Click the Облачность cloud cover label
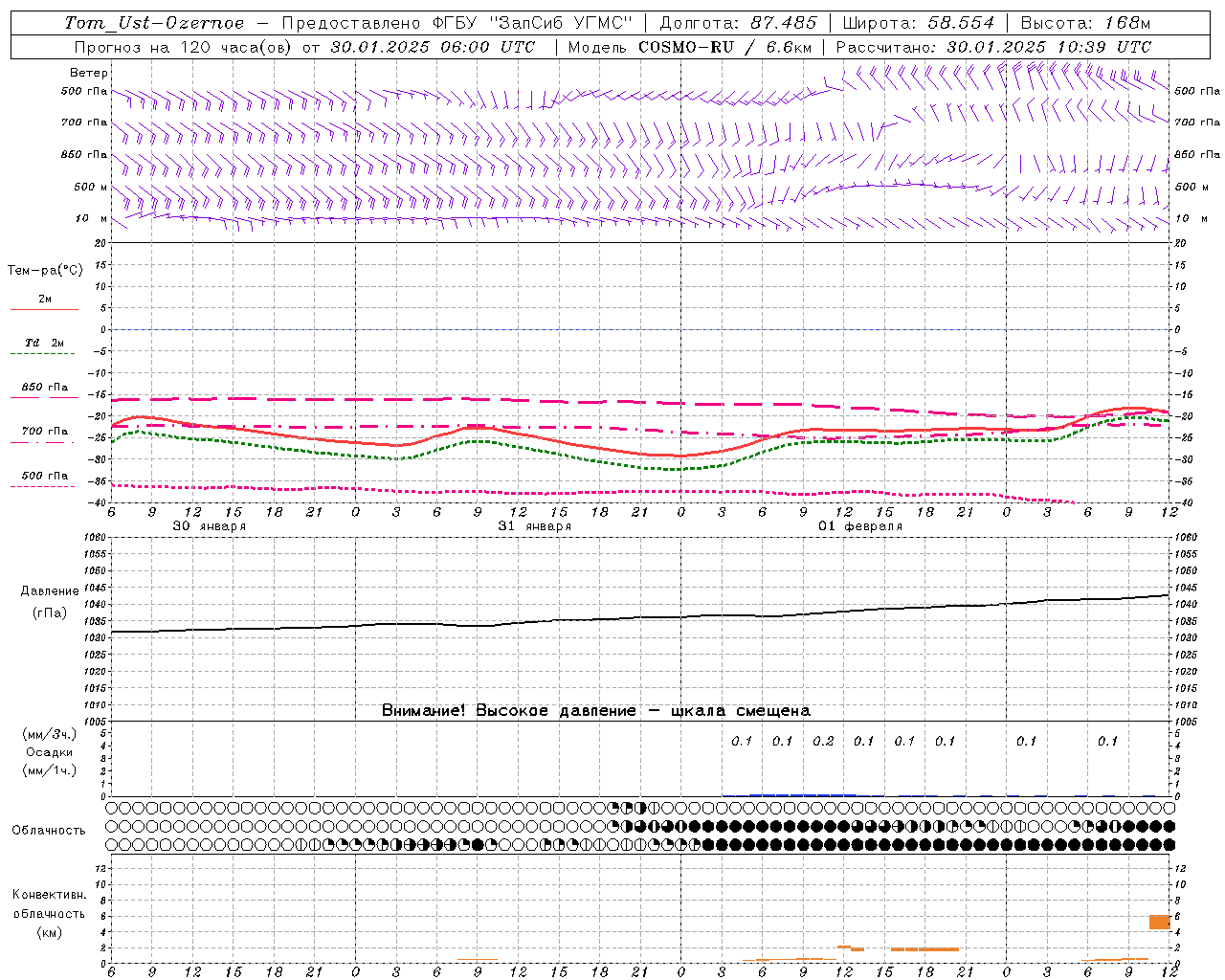This screenshot has width=1225, height=980. [x=49, y=831]
